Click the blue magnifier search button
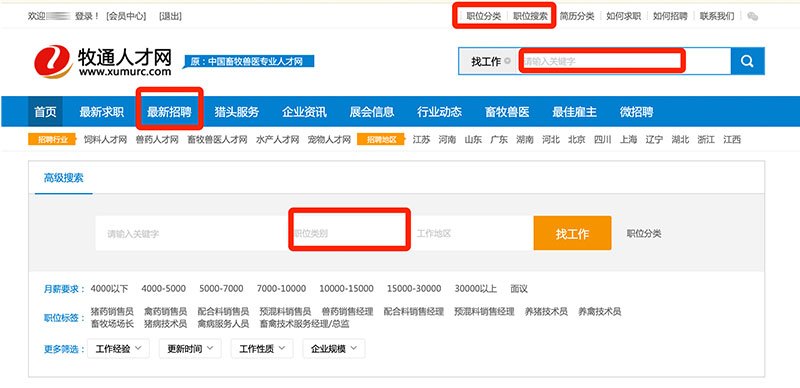800x388 pixels. tap(747, 61)
